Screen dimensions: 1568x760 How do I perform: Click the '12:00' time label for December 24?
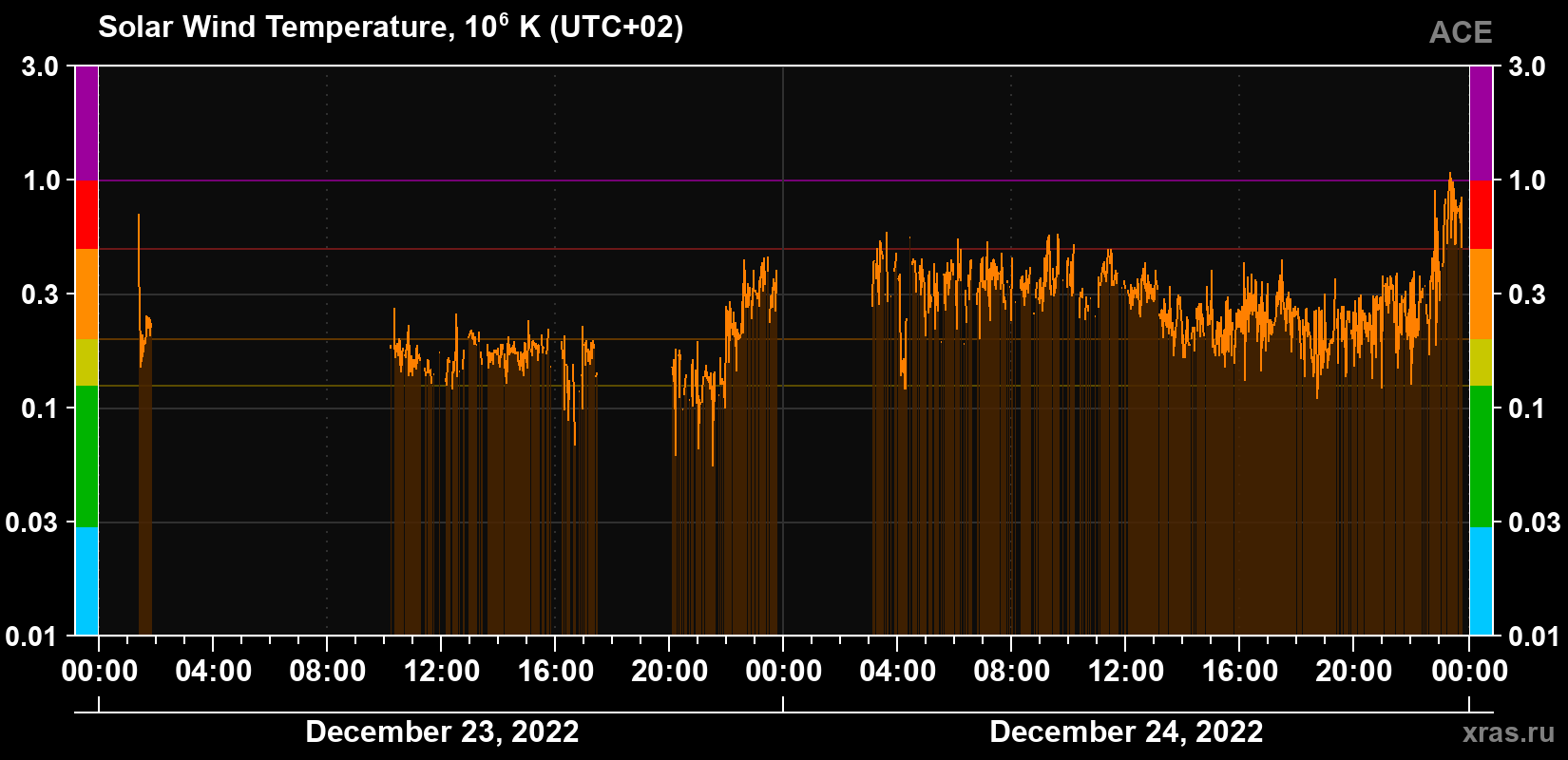pos(1125,672)
